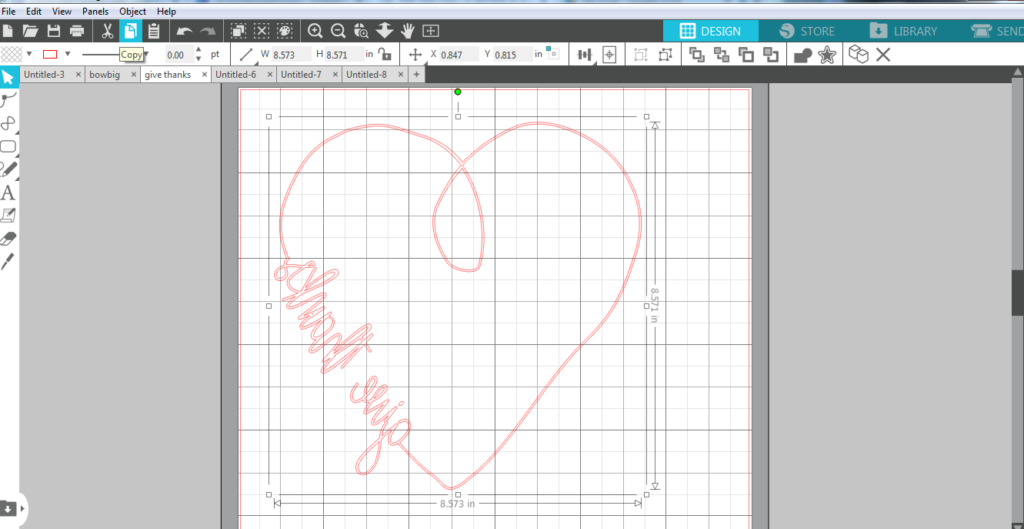1024x529 pixels.
Task: Close the 'give thanks' document tab
Action: (204, 75)
